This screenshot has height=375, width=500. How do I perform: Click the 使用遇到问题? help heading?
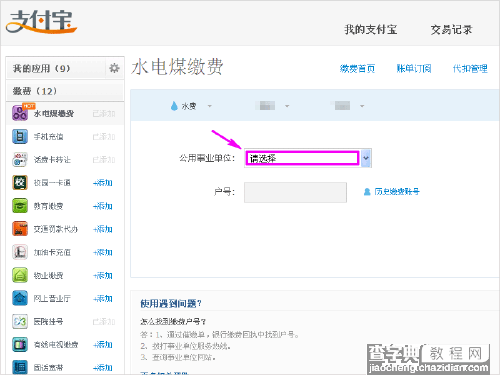tap(171, 303)
